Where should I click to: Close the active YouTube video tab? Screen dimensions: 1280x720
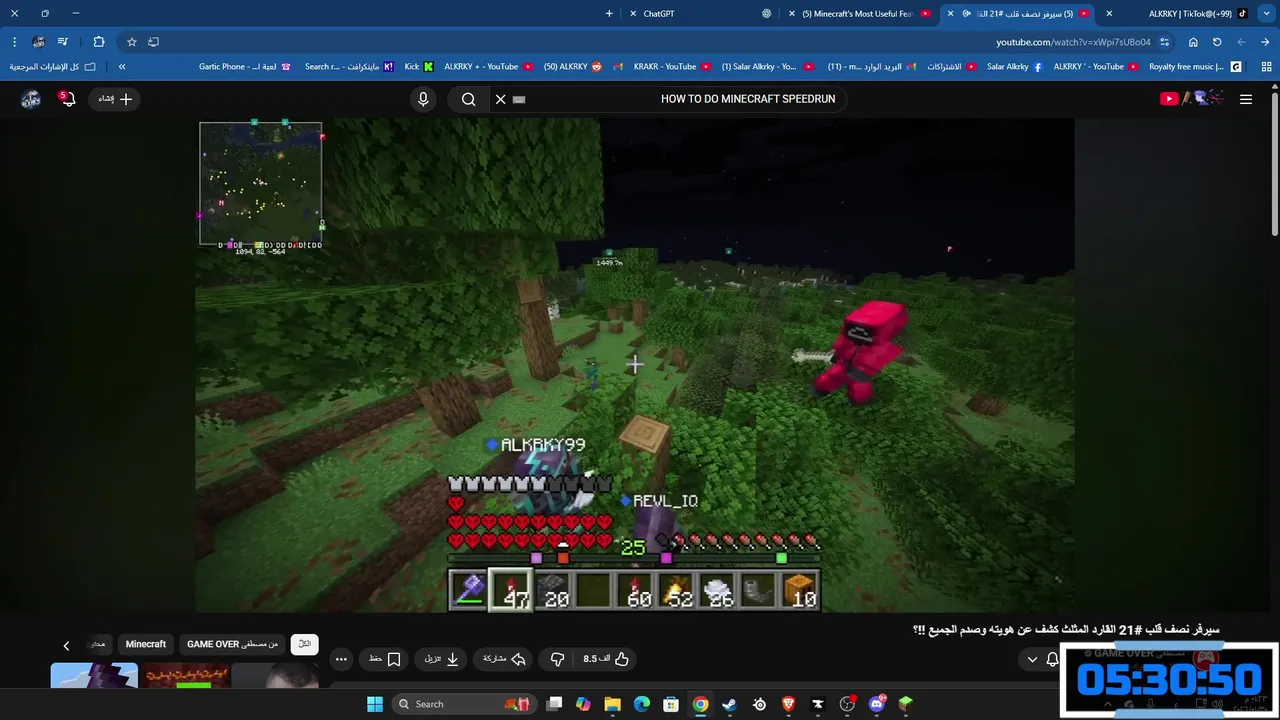950,14
